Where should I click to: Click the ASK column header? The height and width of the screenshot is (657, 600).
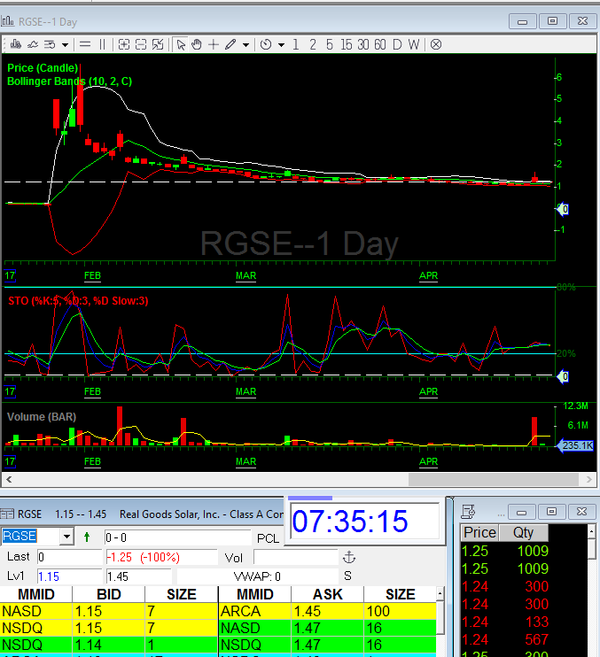(x=328, y=595)
